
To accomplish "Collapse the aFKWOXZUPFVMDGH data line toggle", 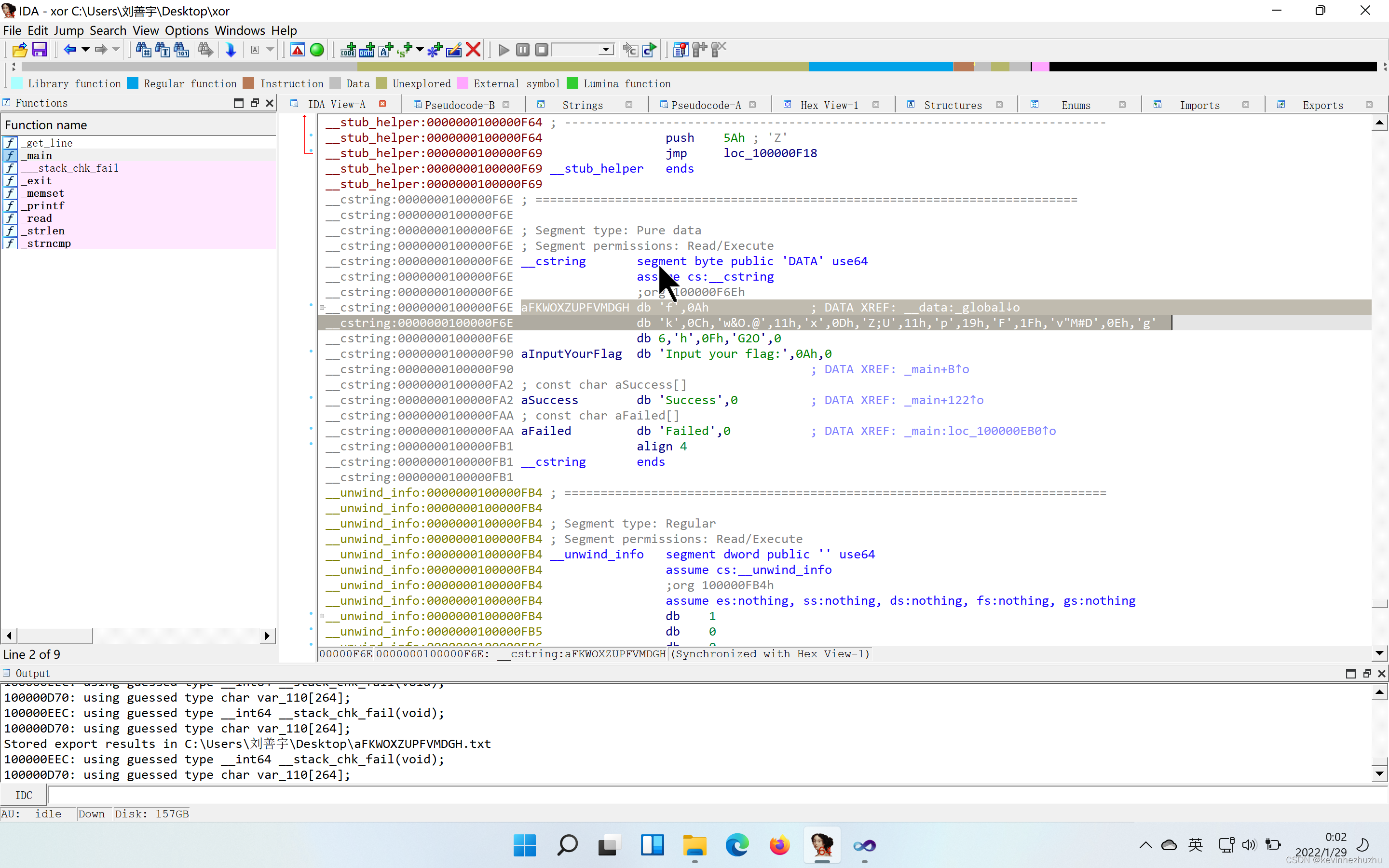I will [x=322, y=308].
